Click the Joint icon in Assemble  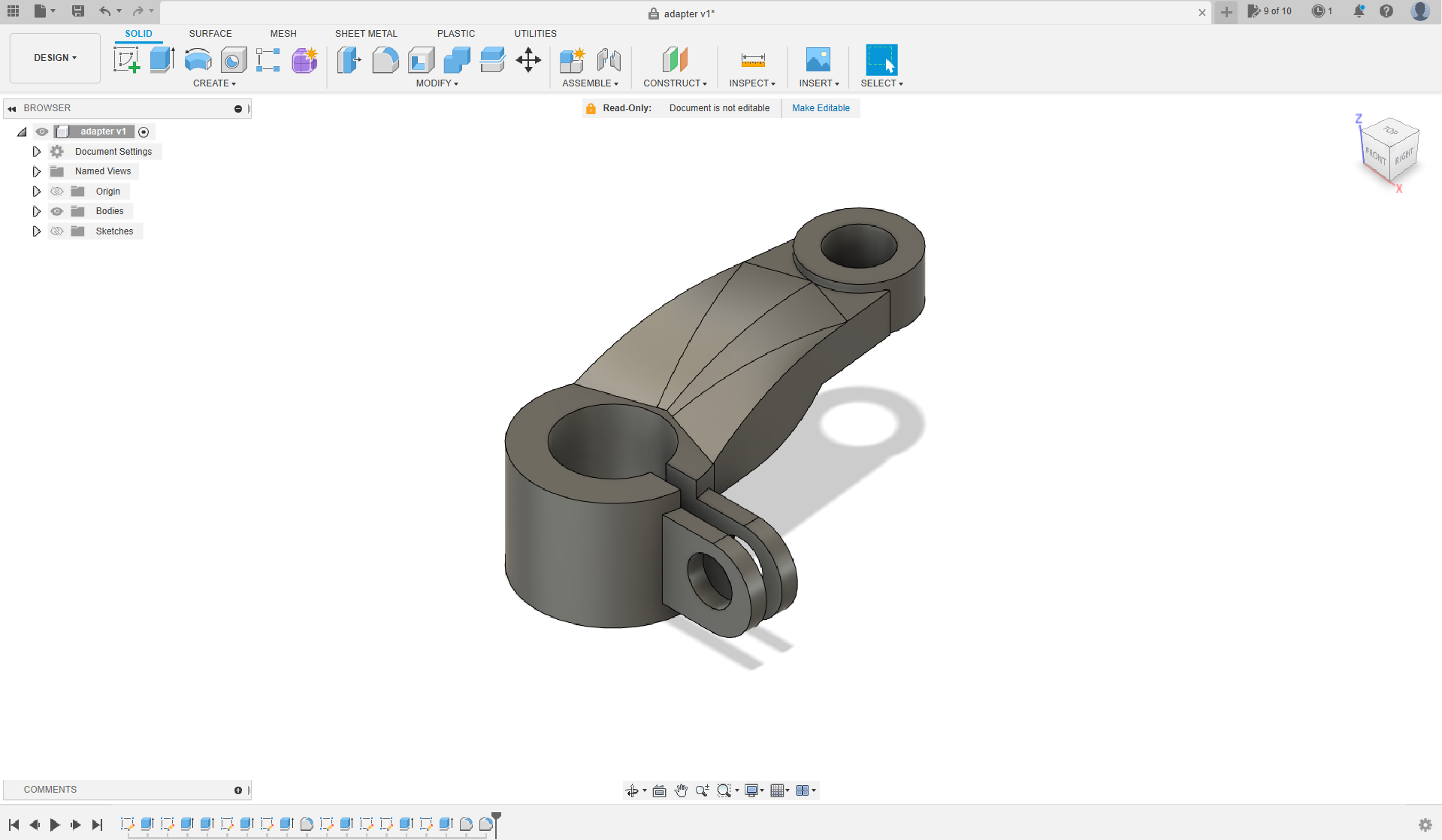[609, 59]
